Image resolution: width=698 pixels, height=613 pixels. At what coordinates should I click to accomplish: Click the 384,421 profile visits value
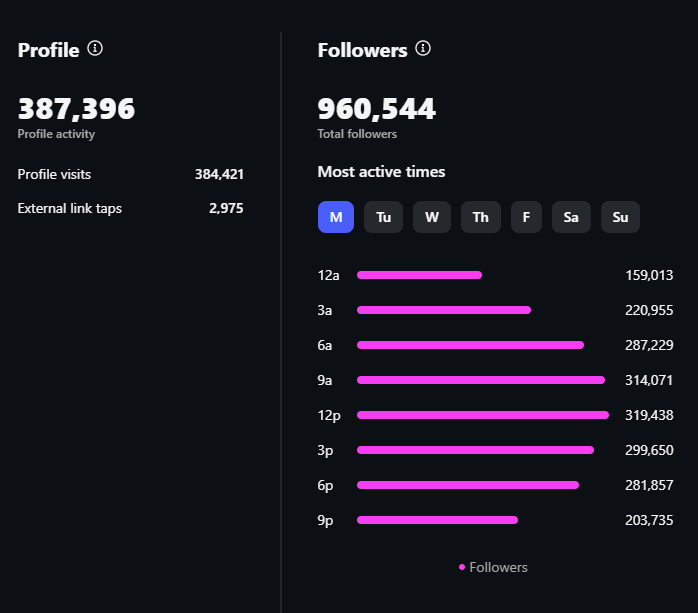[x=219, y=174]
